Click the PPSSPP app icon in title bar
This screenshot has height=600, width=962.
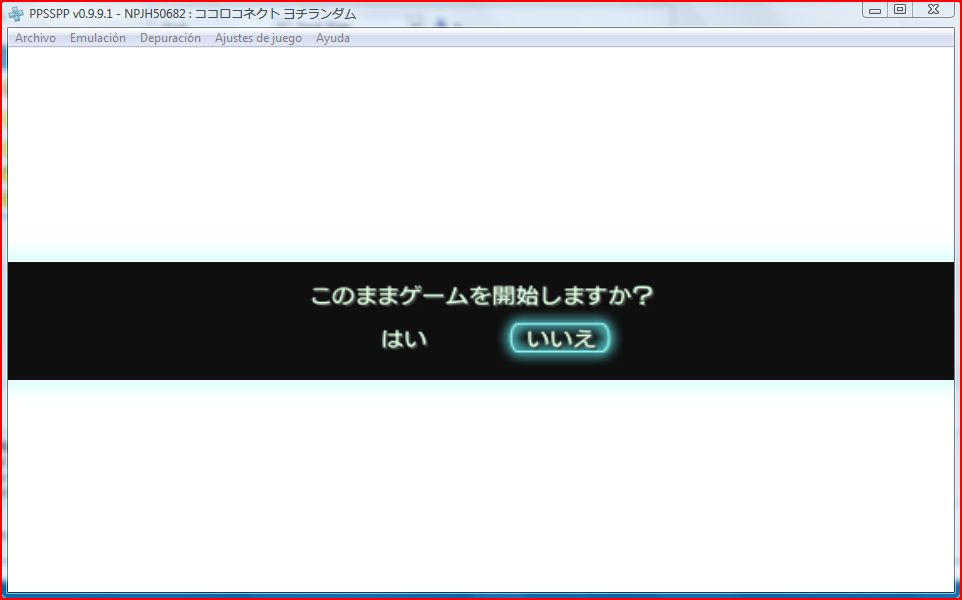[16, 14]
